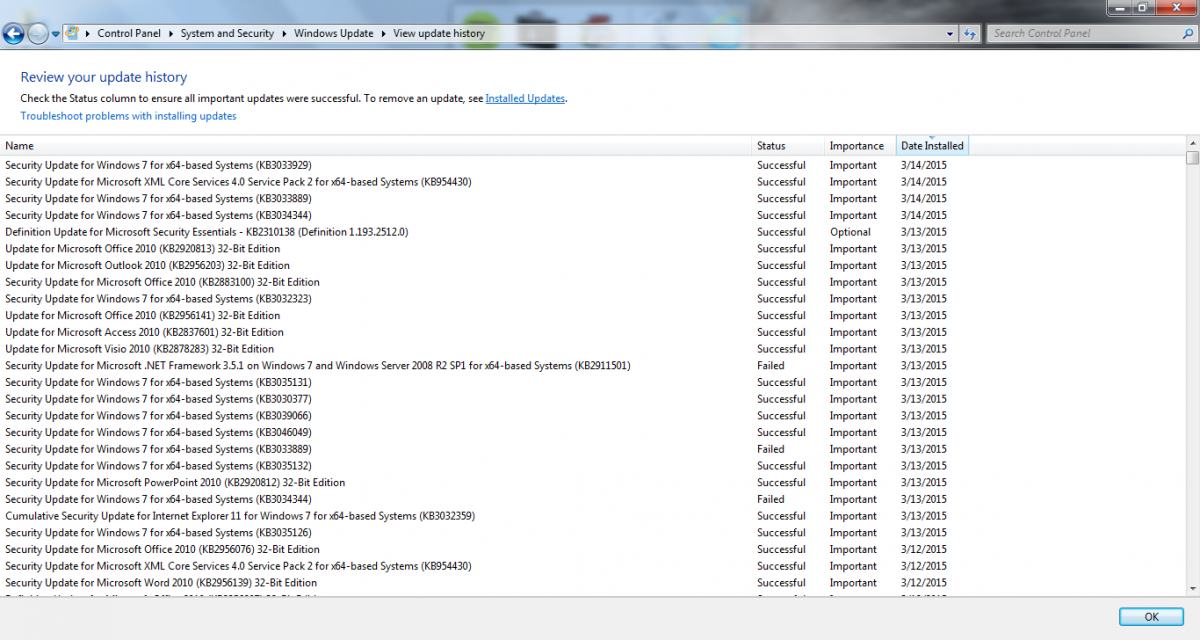
Task: Expand arrow after Windows Update breadcrumb
Action: 383,33
